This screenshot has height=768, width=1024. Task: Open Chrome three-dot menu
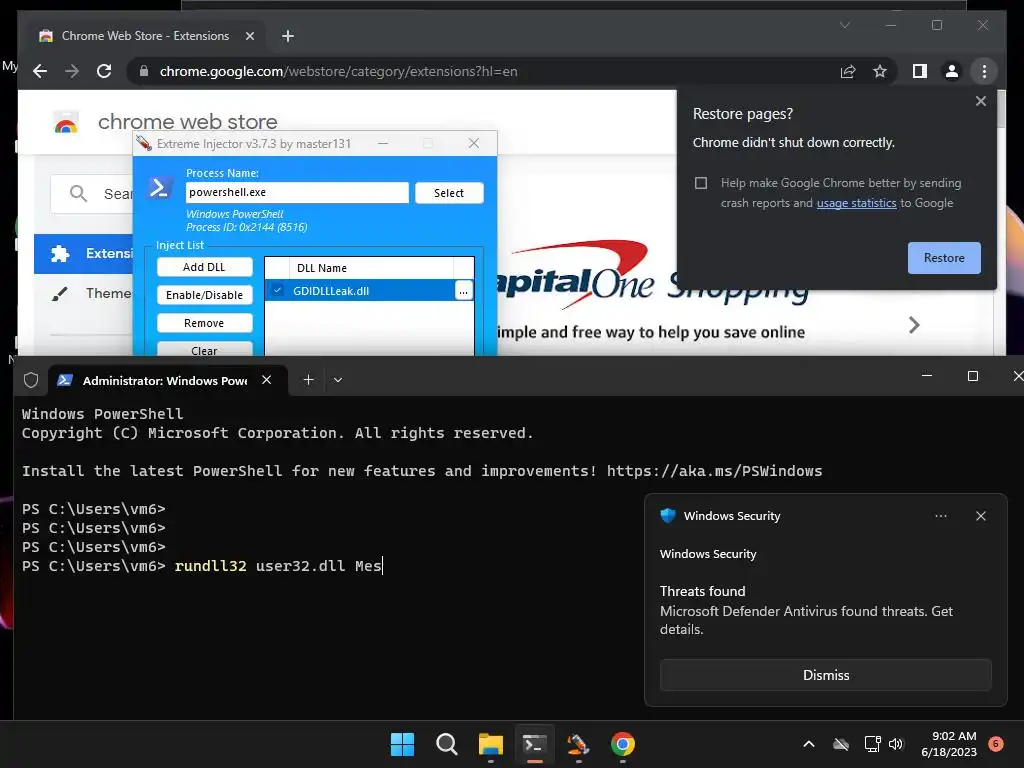(x=984, y=71)
